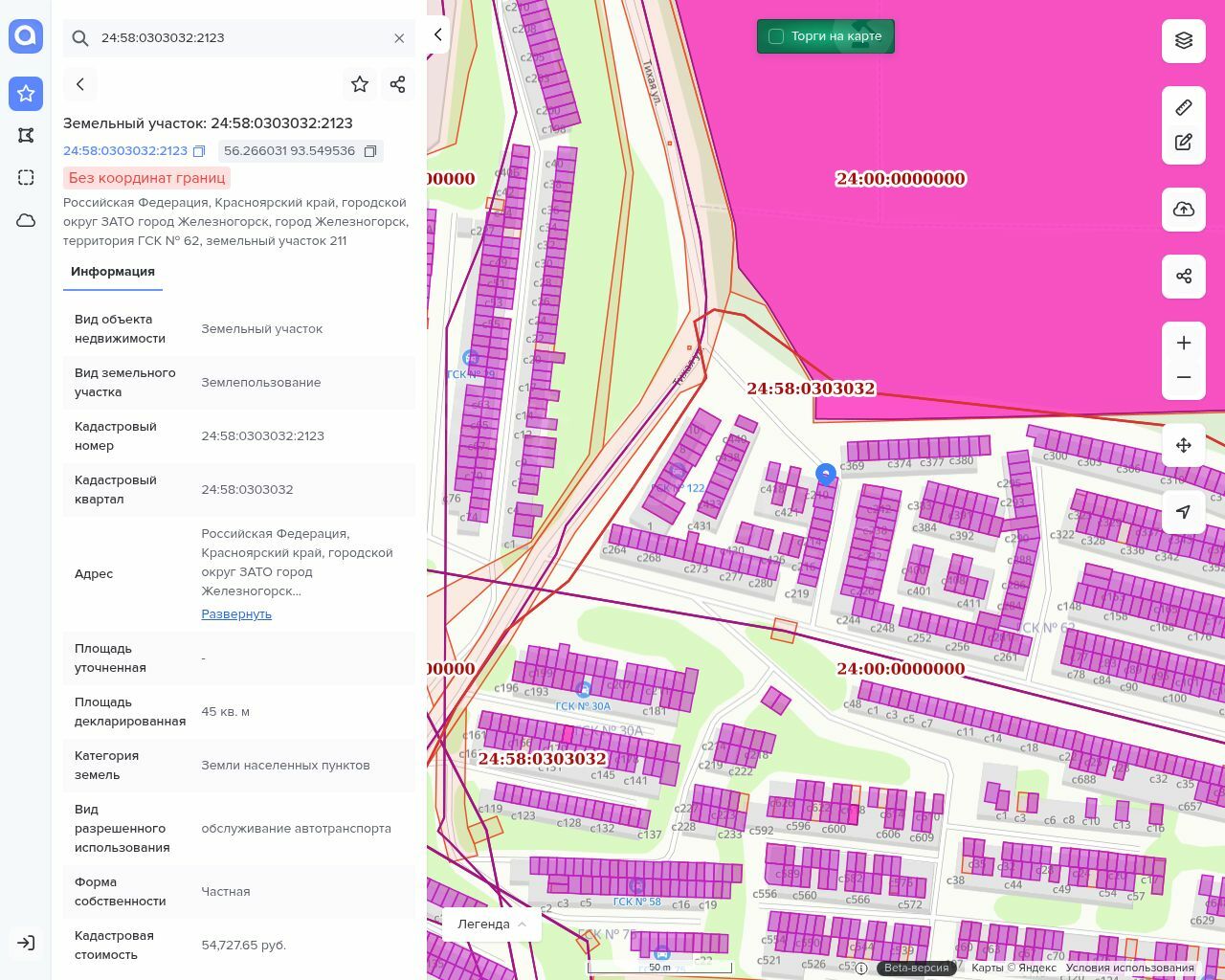Zoom in on the map
Image resolution: width=1225 pixels, height=980 pixels.
click(x=1184, y=343)
